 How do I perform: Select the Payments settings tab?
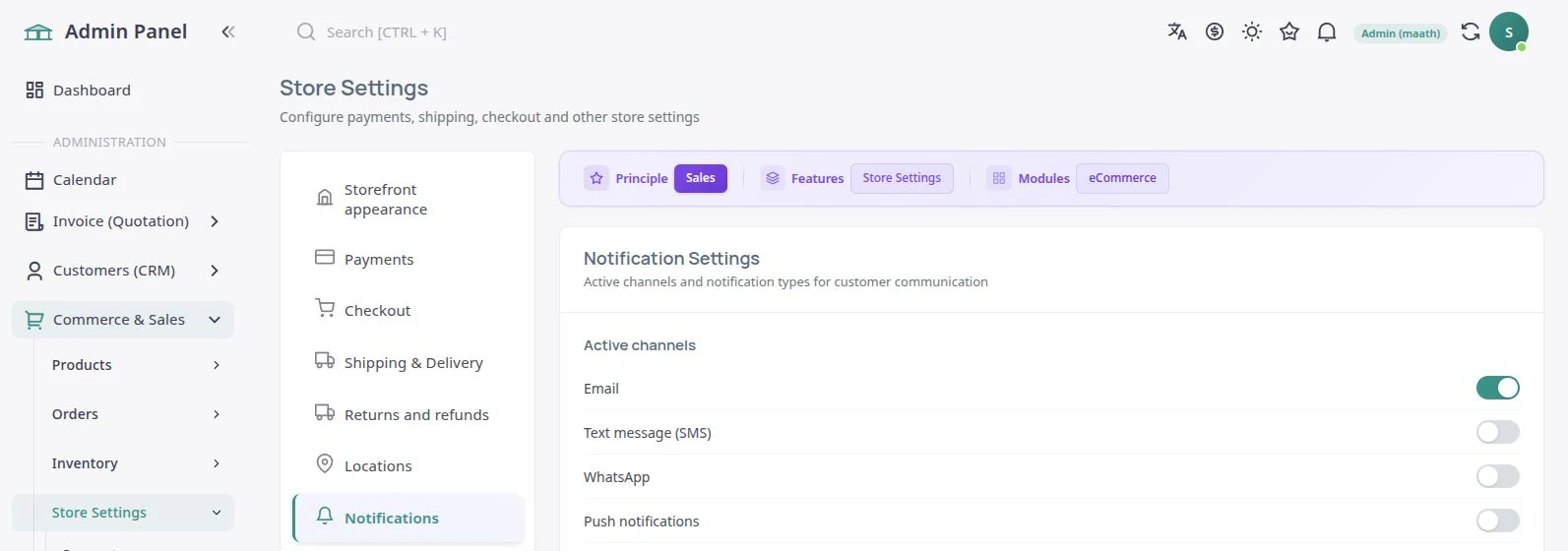(408, 259)
